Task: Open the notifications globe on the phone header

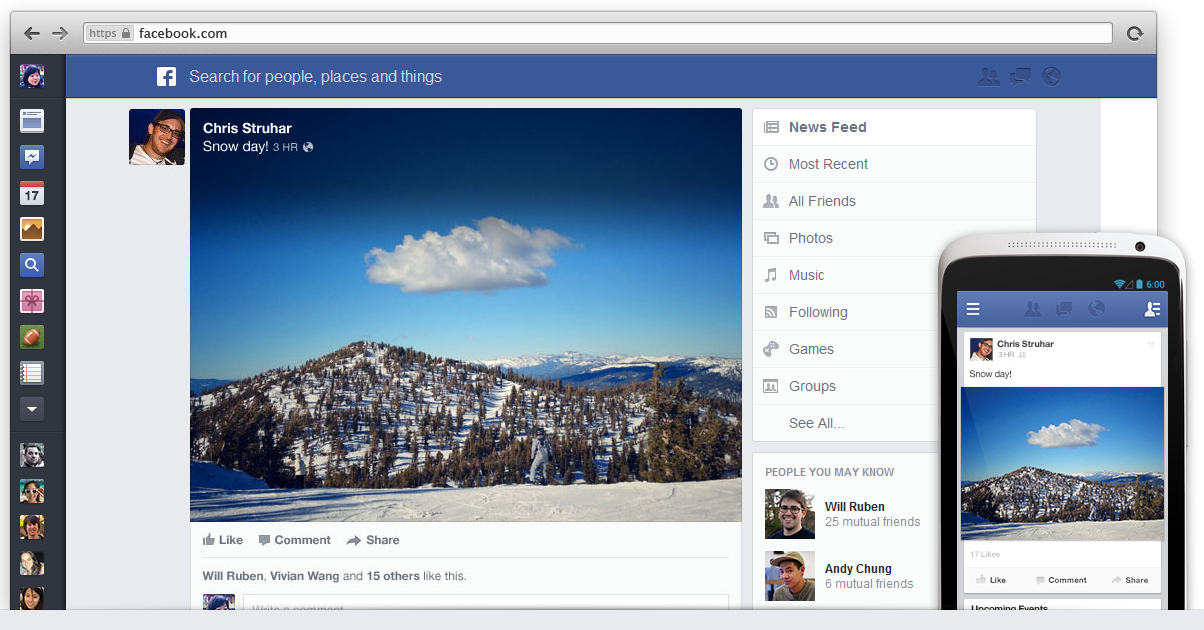Action: (1096, 309)
